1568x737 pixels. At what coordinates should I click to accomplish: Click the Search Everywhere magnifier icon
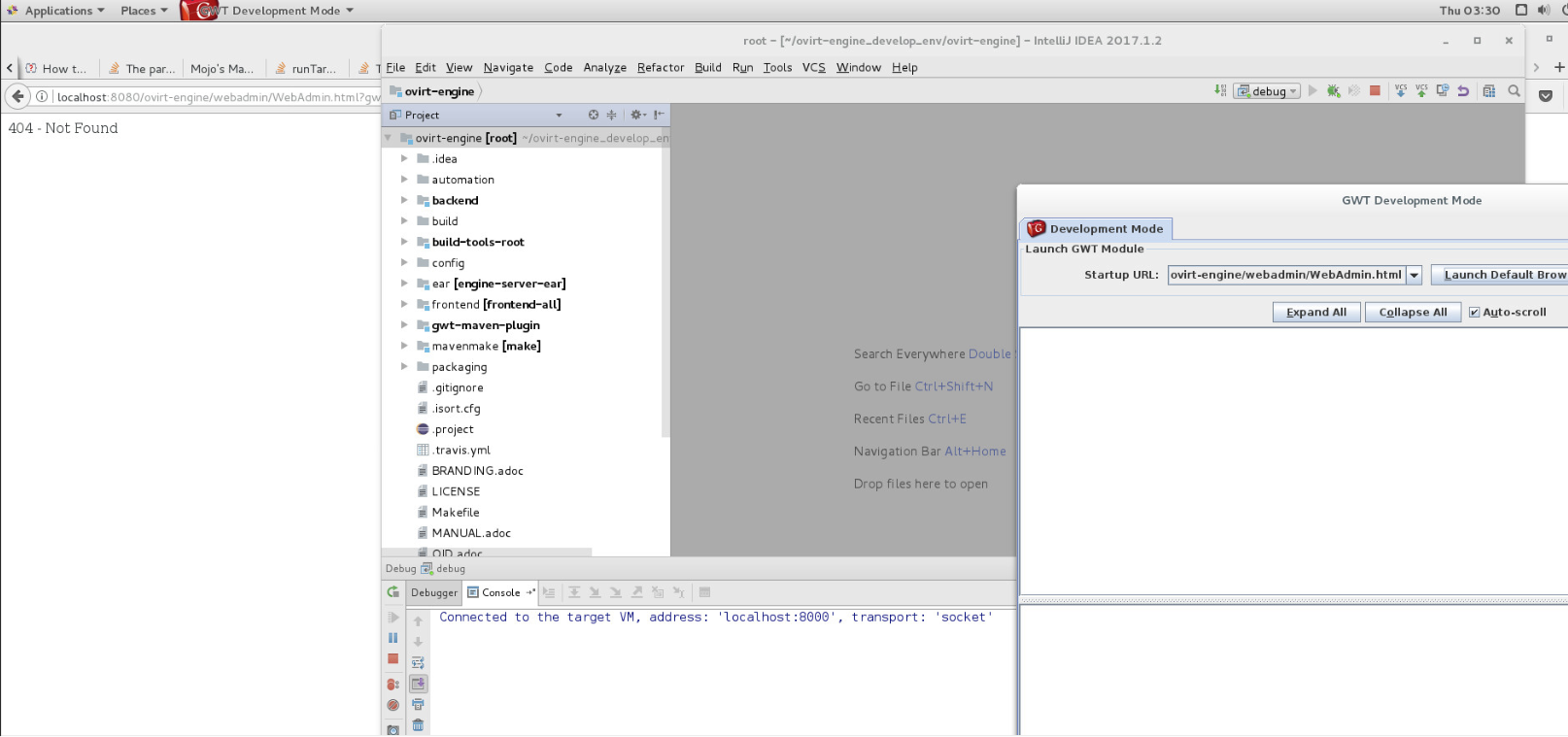click(1514, 91)
